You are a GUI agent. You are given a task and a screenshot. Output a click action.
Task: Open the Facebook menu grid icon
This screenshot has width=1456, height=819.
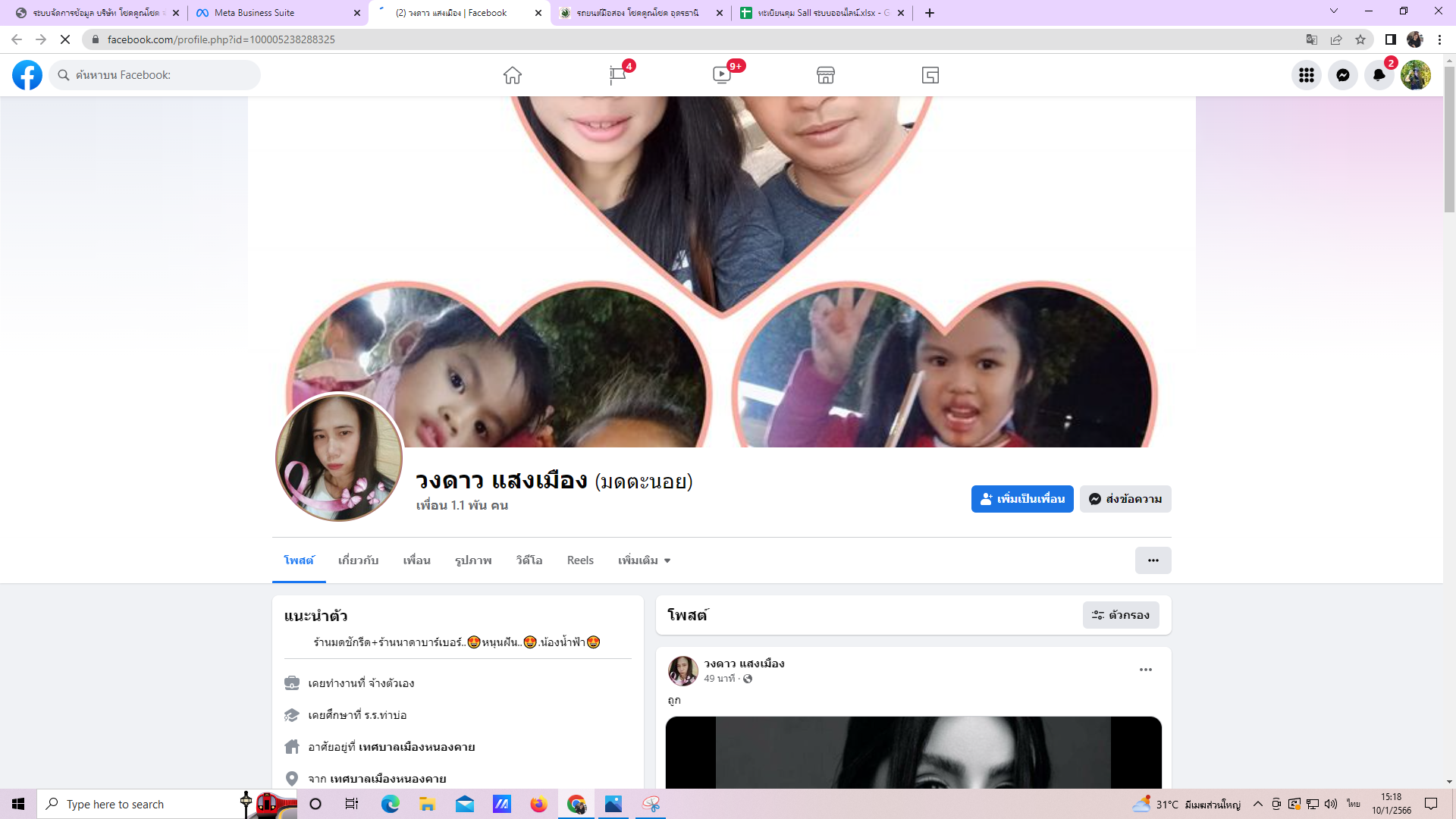pyautogui.click(x=1306, y=75)
